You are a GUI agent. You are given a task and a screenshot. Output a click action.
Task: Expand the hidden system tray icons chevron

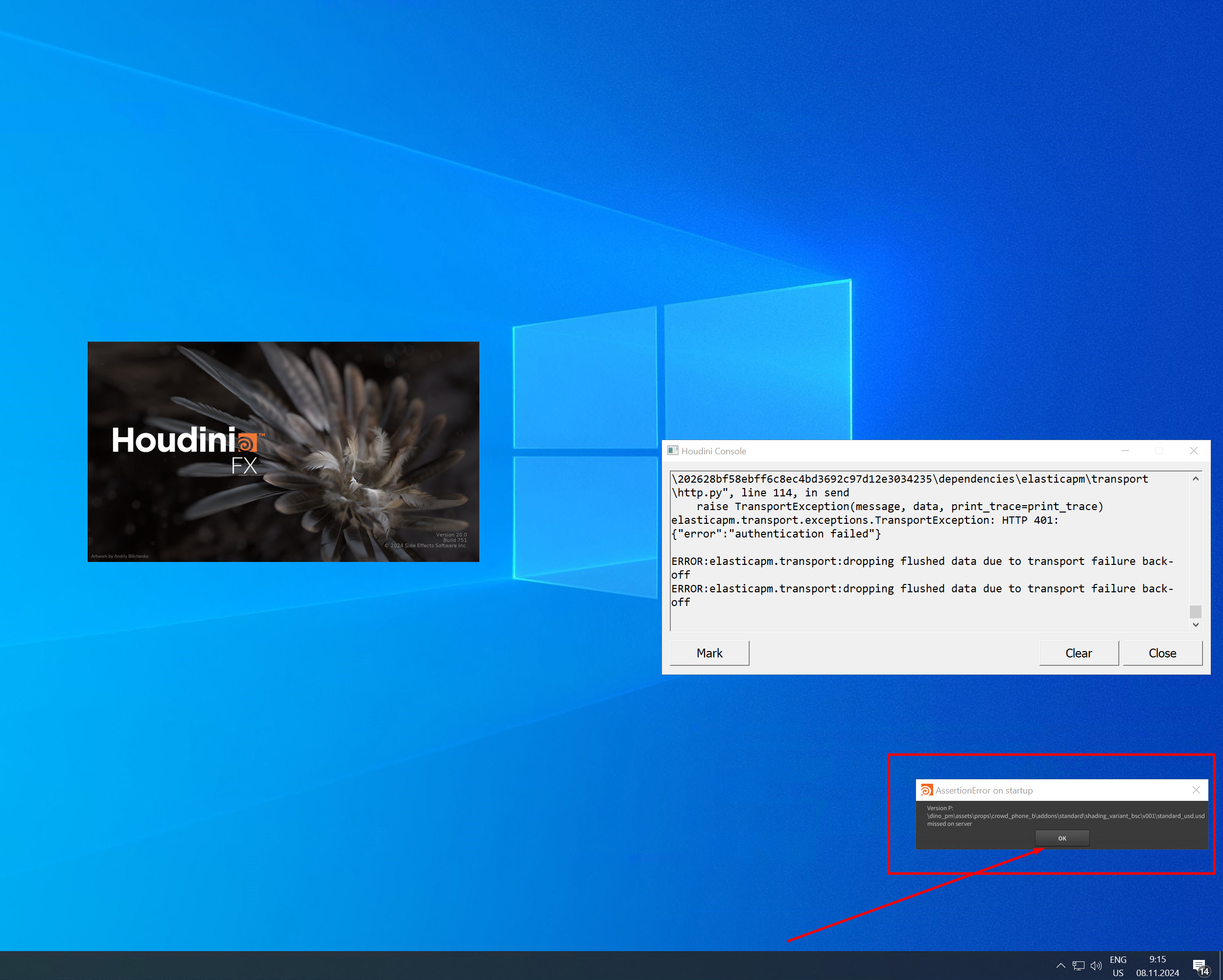pos(1060,965)
